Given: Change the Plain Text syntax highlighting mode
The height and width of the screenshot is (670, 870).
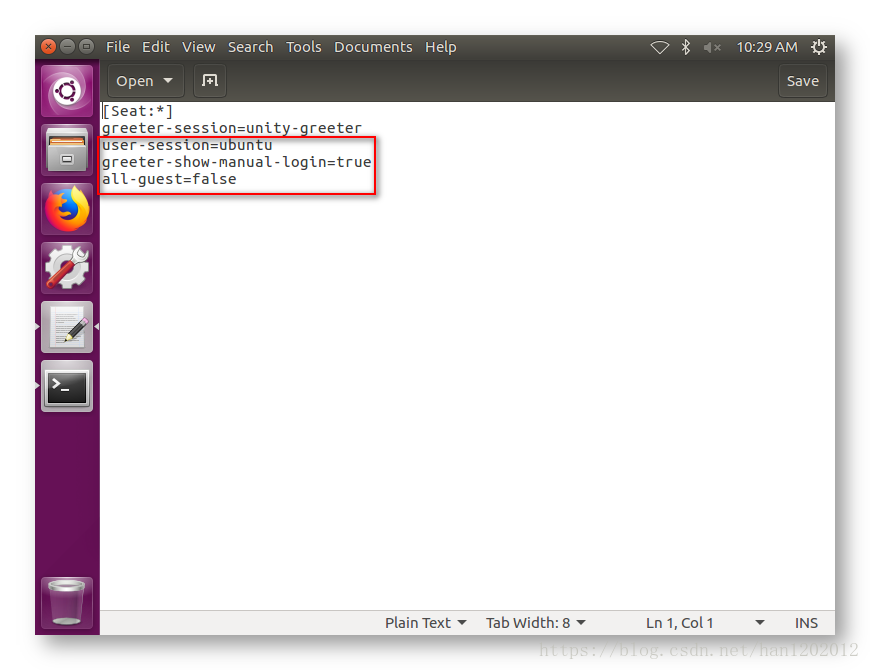Looking at the screenshot, I should pyautogui.click(x=425, y=623).
